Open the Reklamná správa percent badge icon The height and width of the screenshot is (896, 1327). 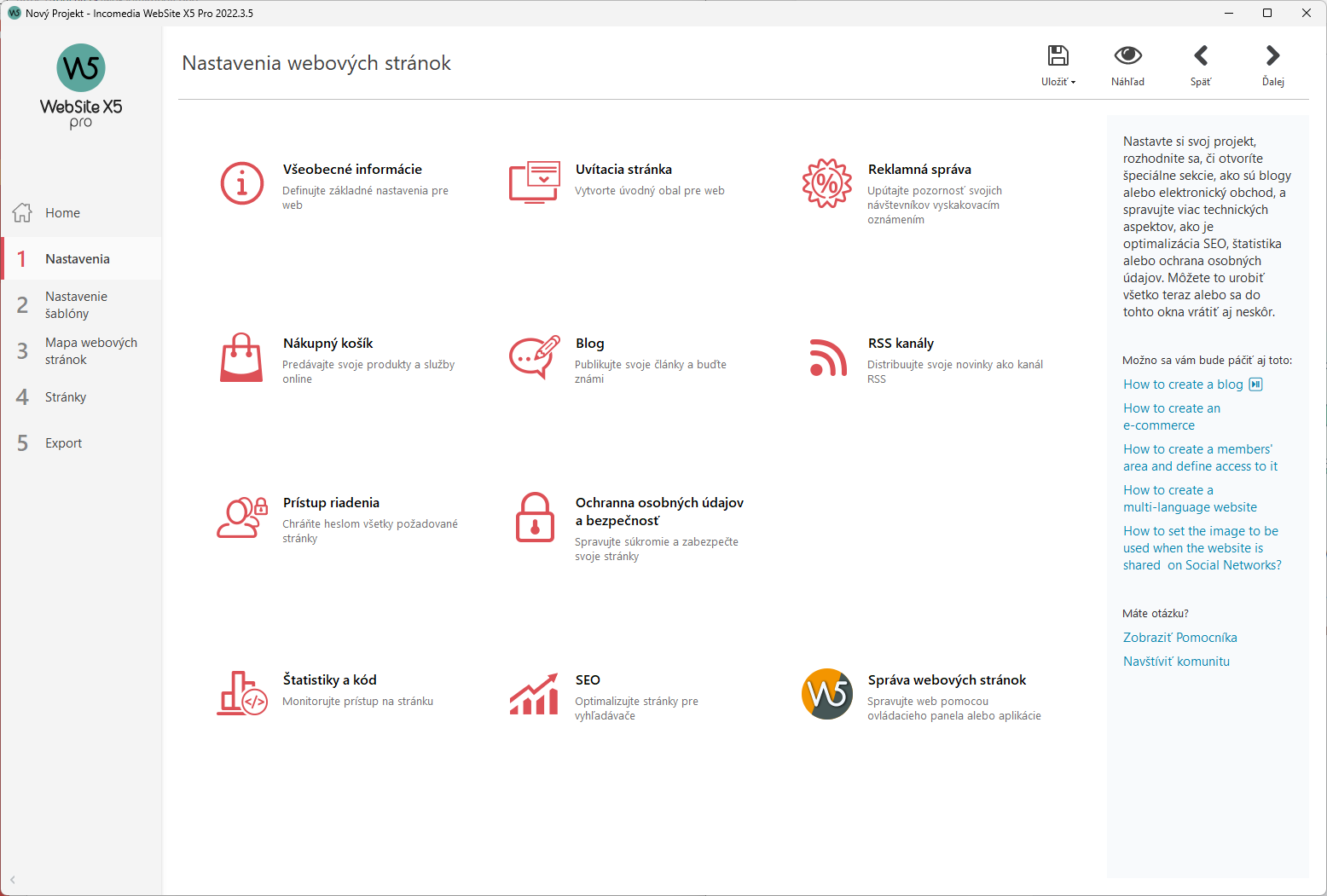tap(827, 182)
